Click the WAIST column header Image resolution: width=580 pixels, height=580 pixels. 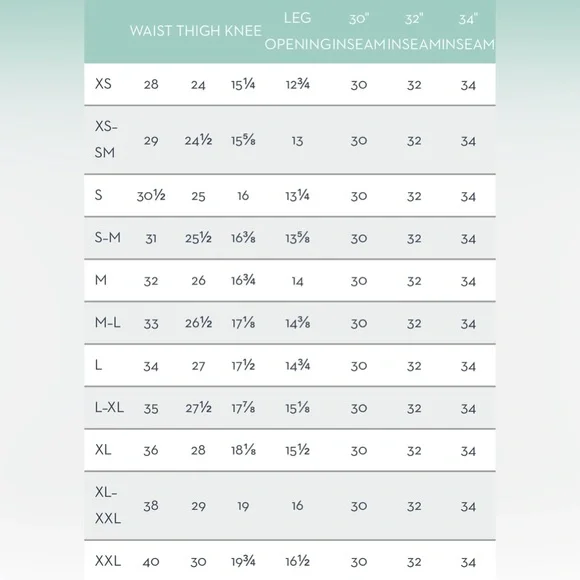[151, 31]
